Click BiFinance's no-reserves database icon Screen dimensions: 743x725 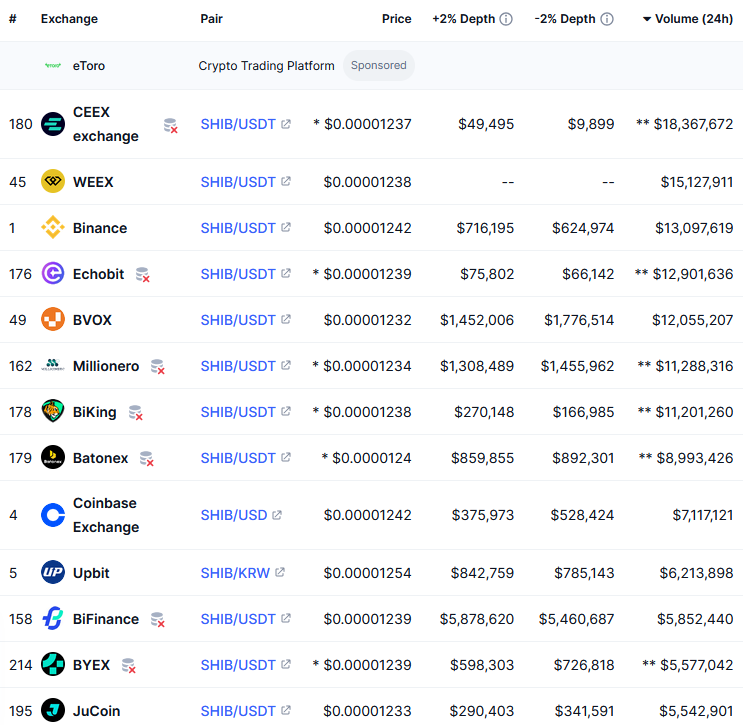[157, 620]
